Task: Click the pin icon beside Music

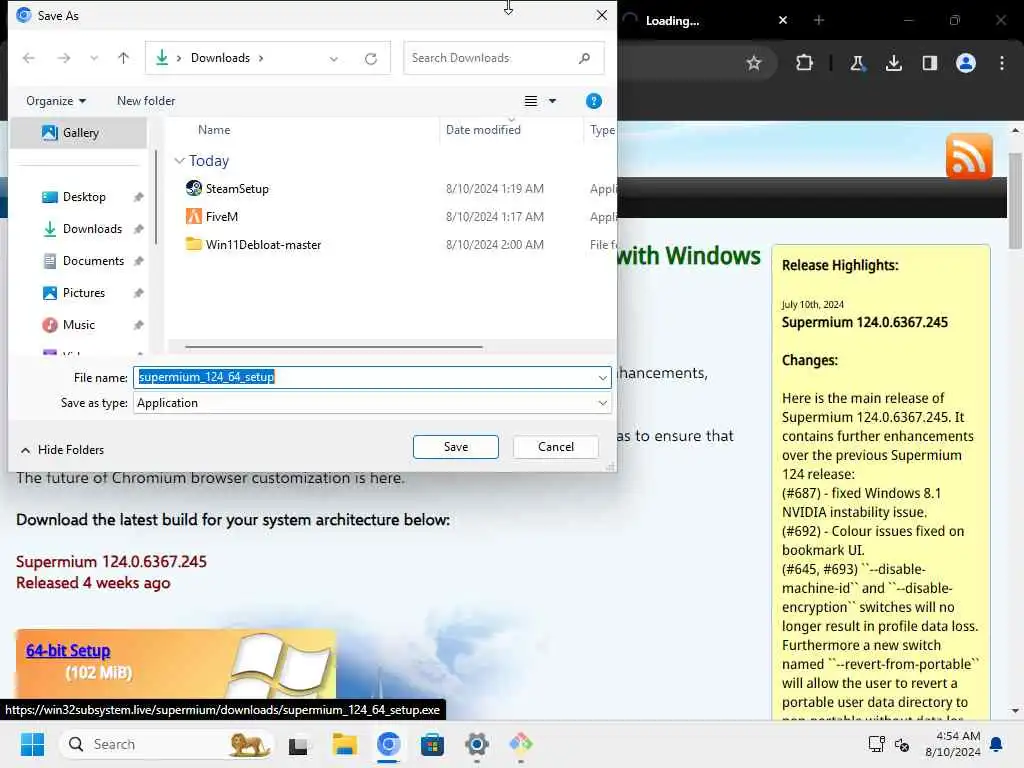Action: coord(138,325)
